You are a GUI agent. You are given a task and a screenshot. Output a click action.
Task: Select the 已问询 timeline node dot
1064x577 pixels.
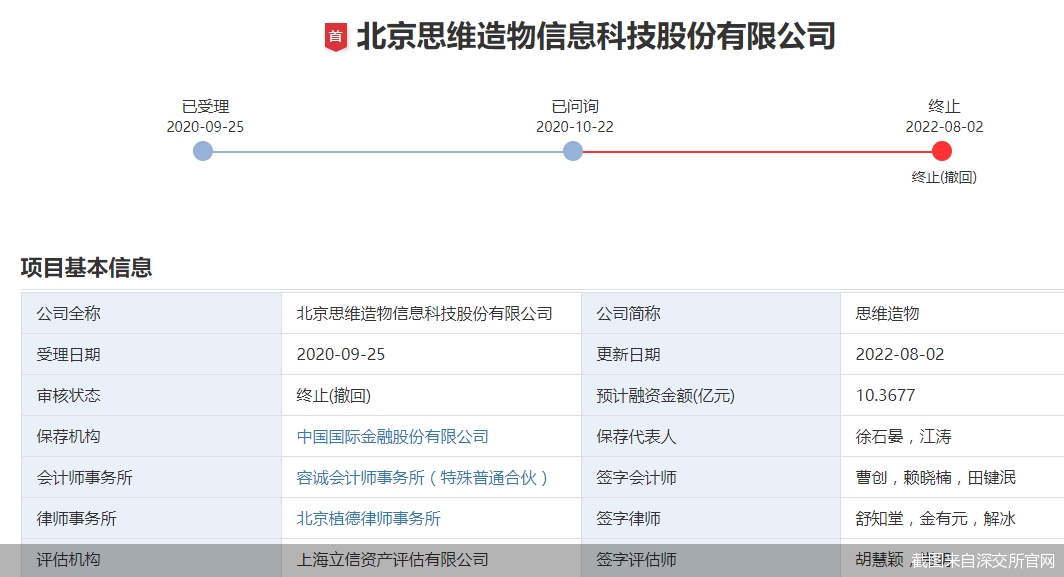coord(573,151)
